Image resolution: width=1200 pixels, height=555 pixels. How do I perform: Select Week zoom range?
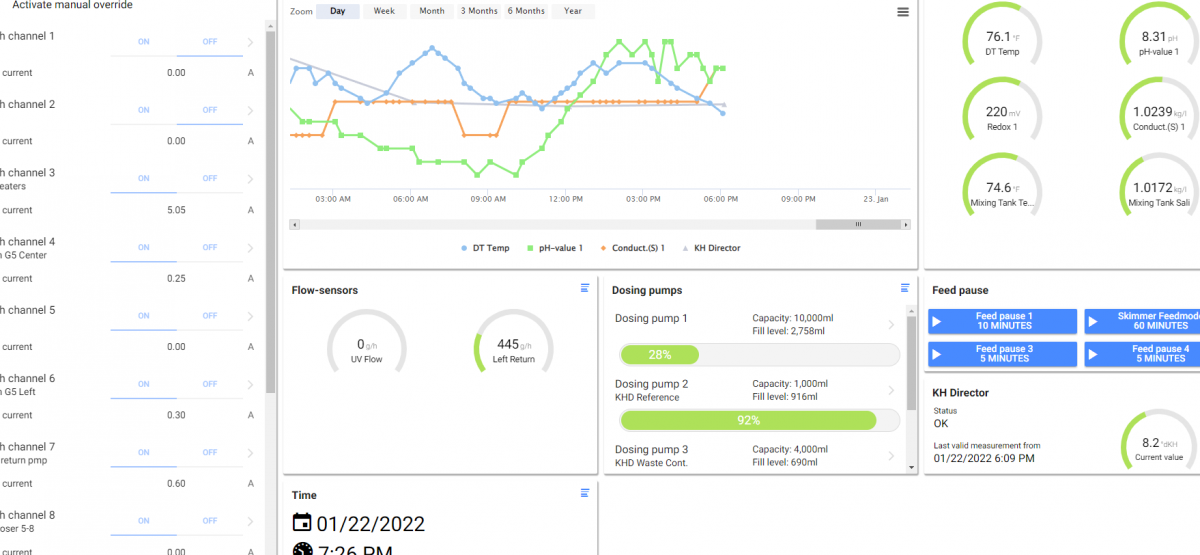(384, 12)
